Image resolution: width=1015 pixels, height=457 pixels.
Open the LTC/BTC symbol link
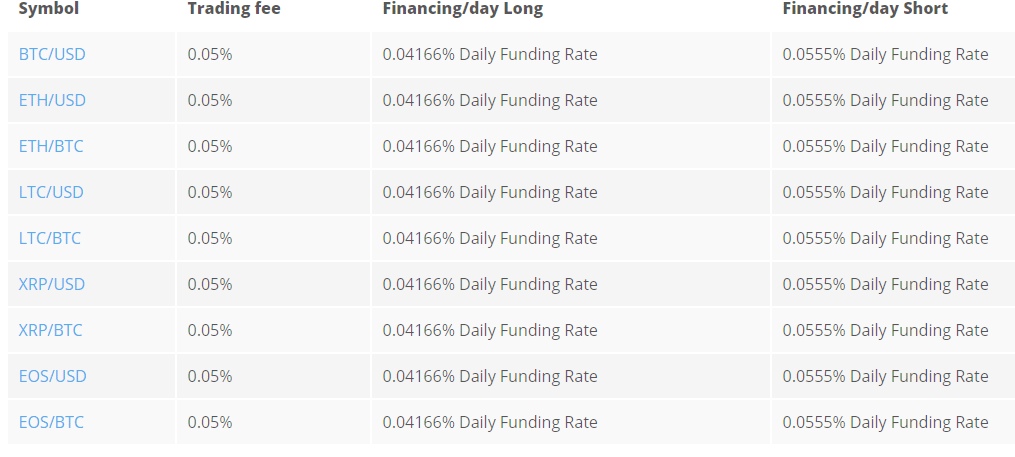50,238
